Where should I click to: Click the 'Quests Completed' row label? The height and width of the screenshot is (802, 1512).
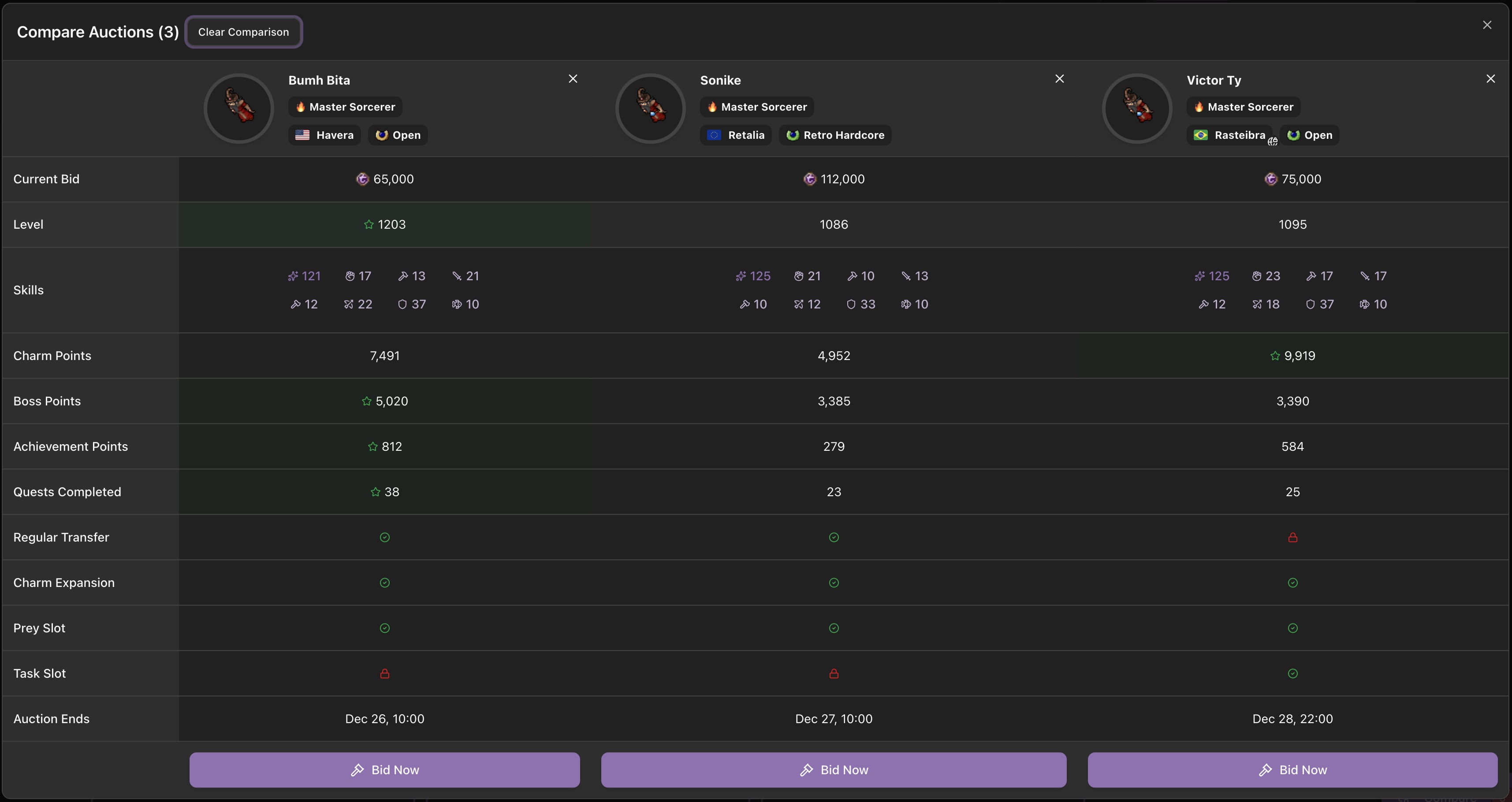[67, 492]
